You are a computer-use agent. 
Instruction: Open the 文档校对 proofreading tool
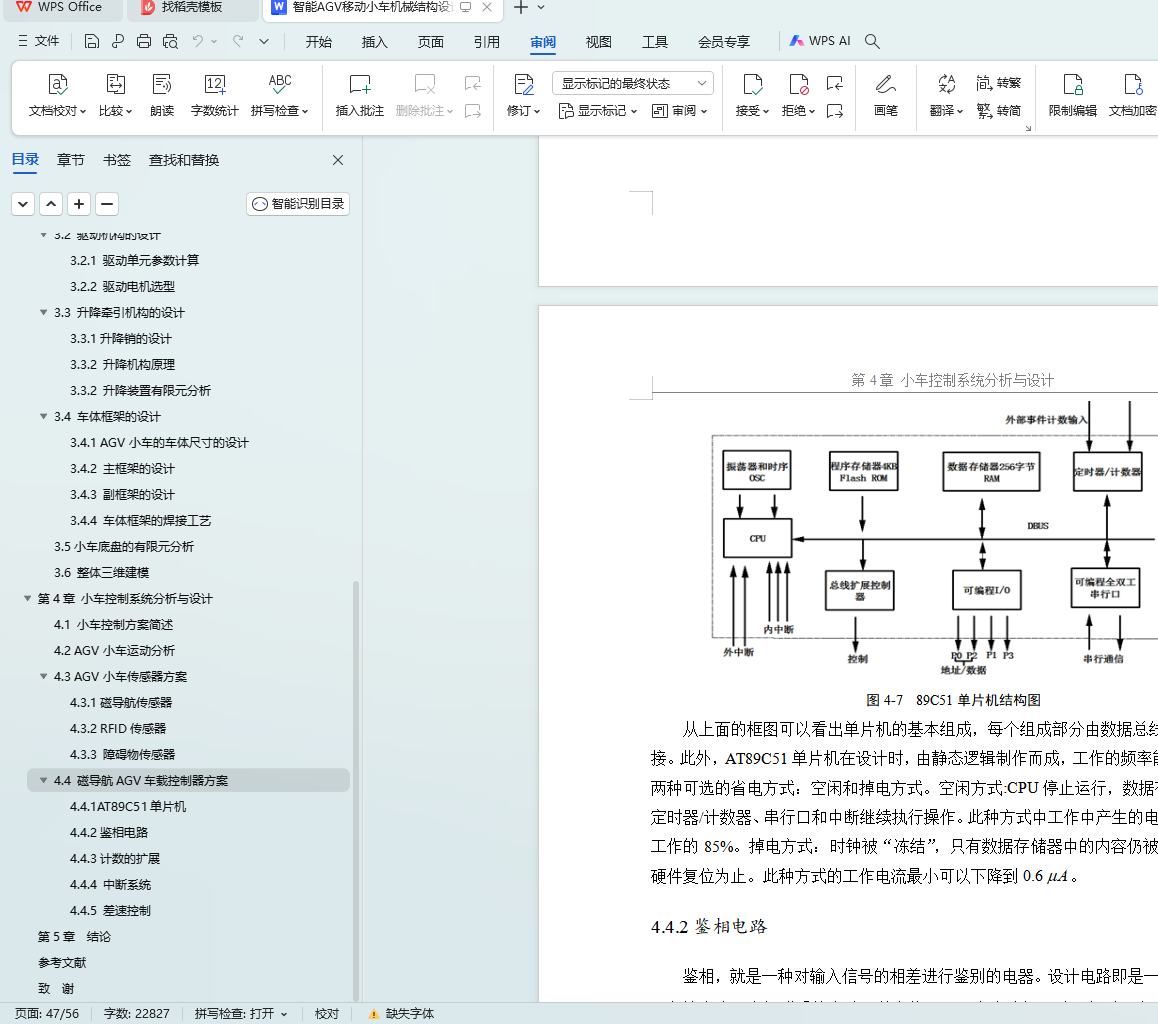(58, 95)
